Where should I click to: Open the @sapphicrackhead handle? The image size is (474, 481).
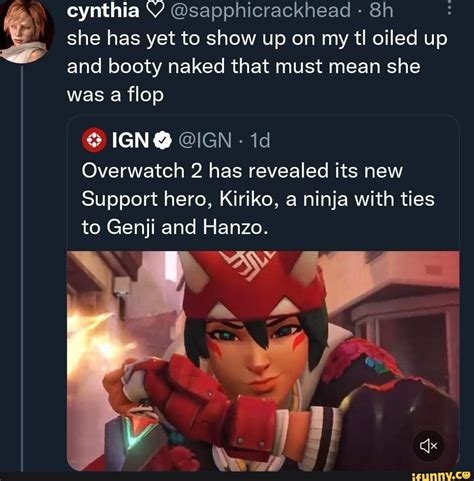260,11
